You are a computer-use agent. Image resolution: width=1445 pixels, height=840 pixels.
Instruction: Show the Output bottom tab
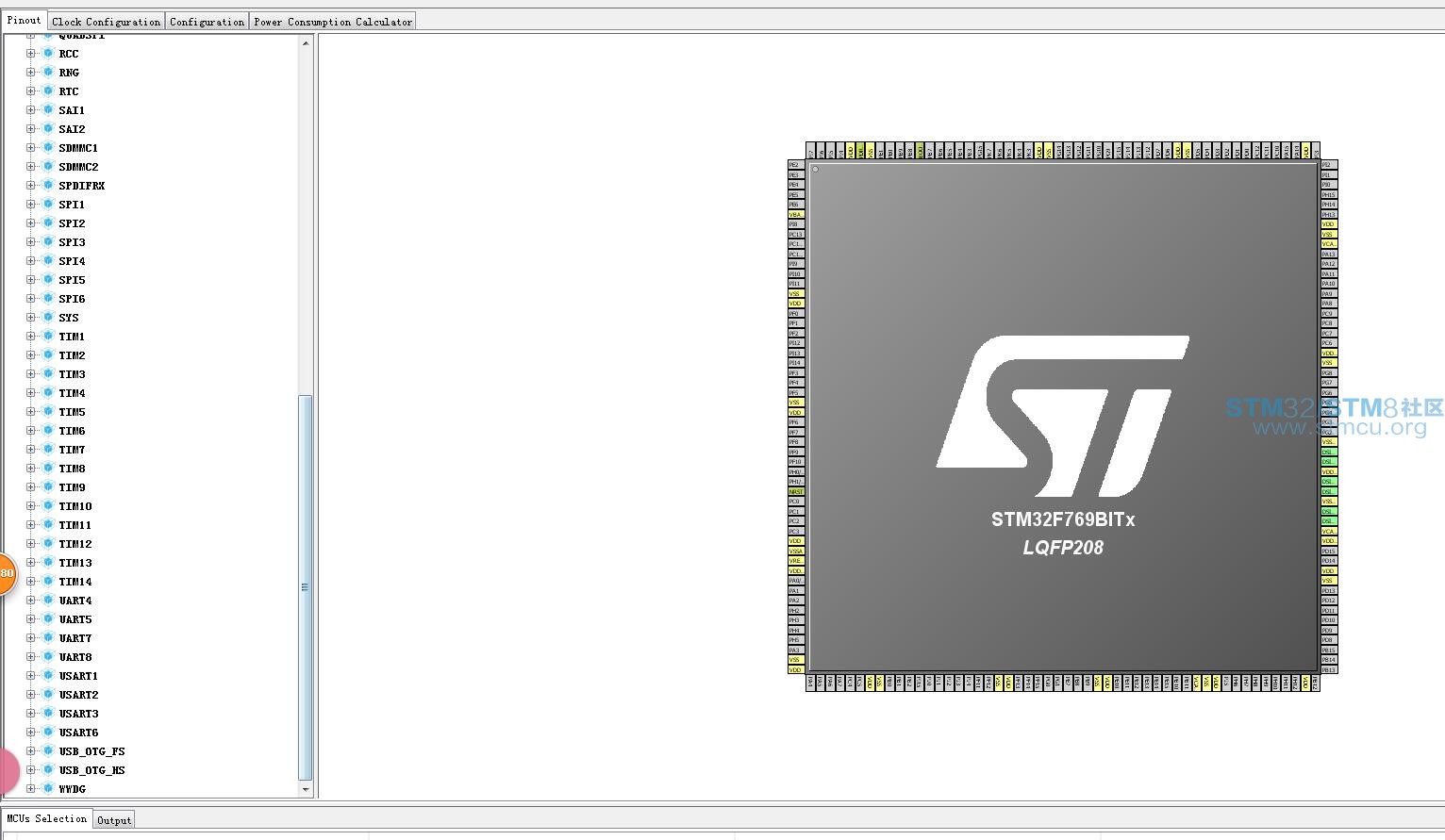(114, 820)
